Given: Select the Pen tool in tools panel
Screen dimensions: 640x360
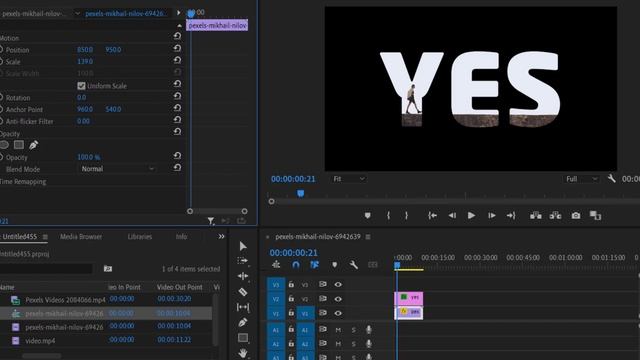Looking at the screenshot, I should (x=242, y=322).
